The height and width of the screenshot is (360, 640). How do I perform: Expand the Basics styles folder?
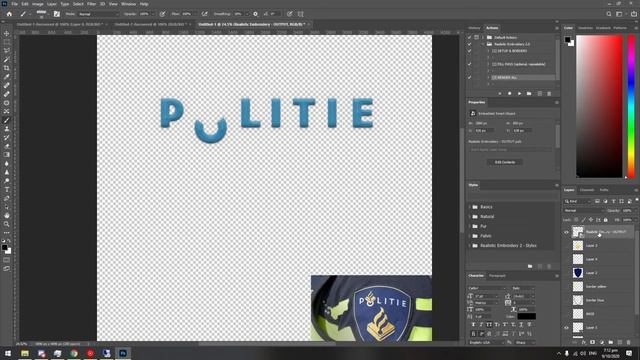470,207
